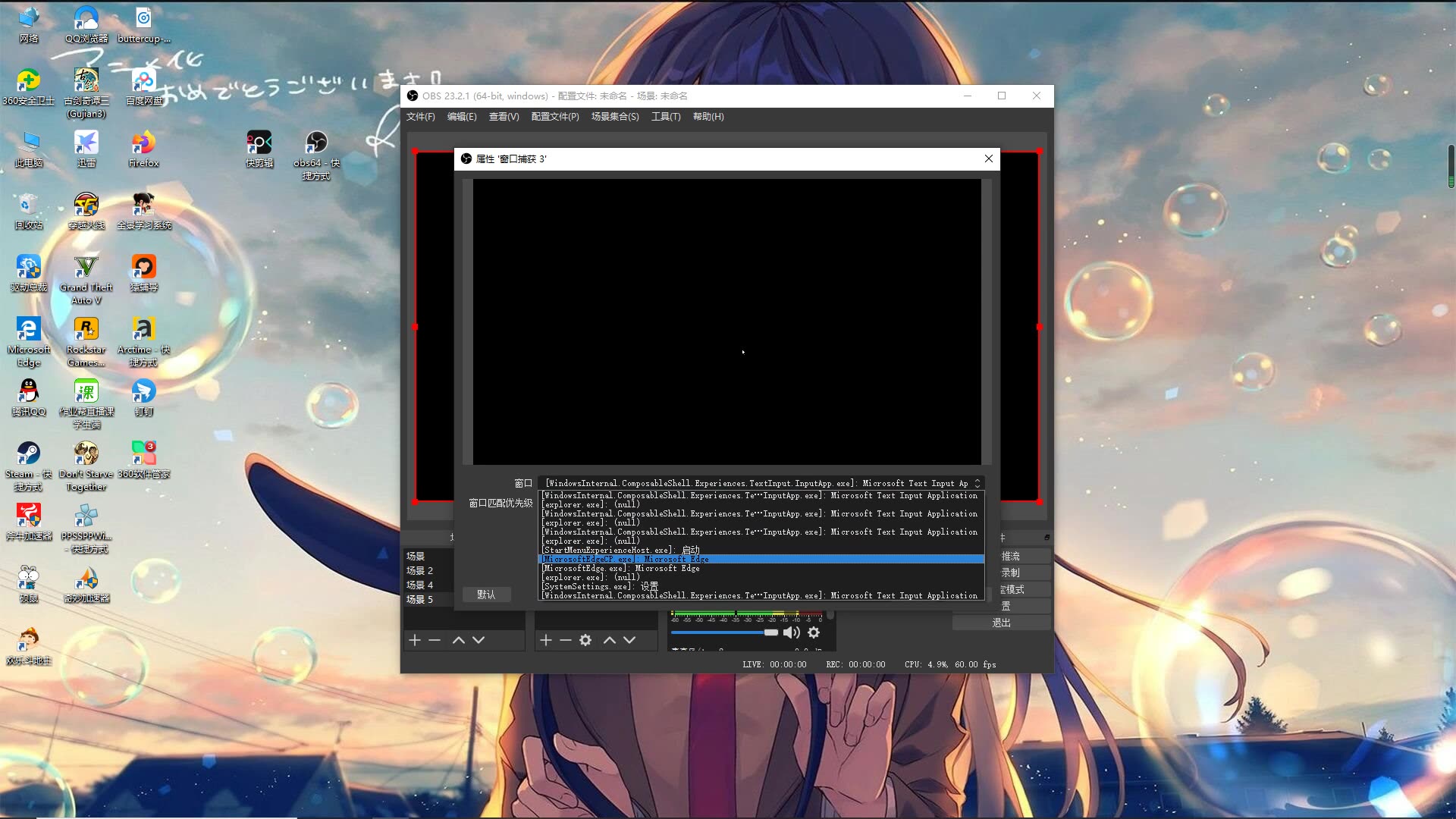Open the 360软件管家 desktop icon

[144, 460]
